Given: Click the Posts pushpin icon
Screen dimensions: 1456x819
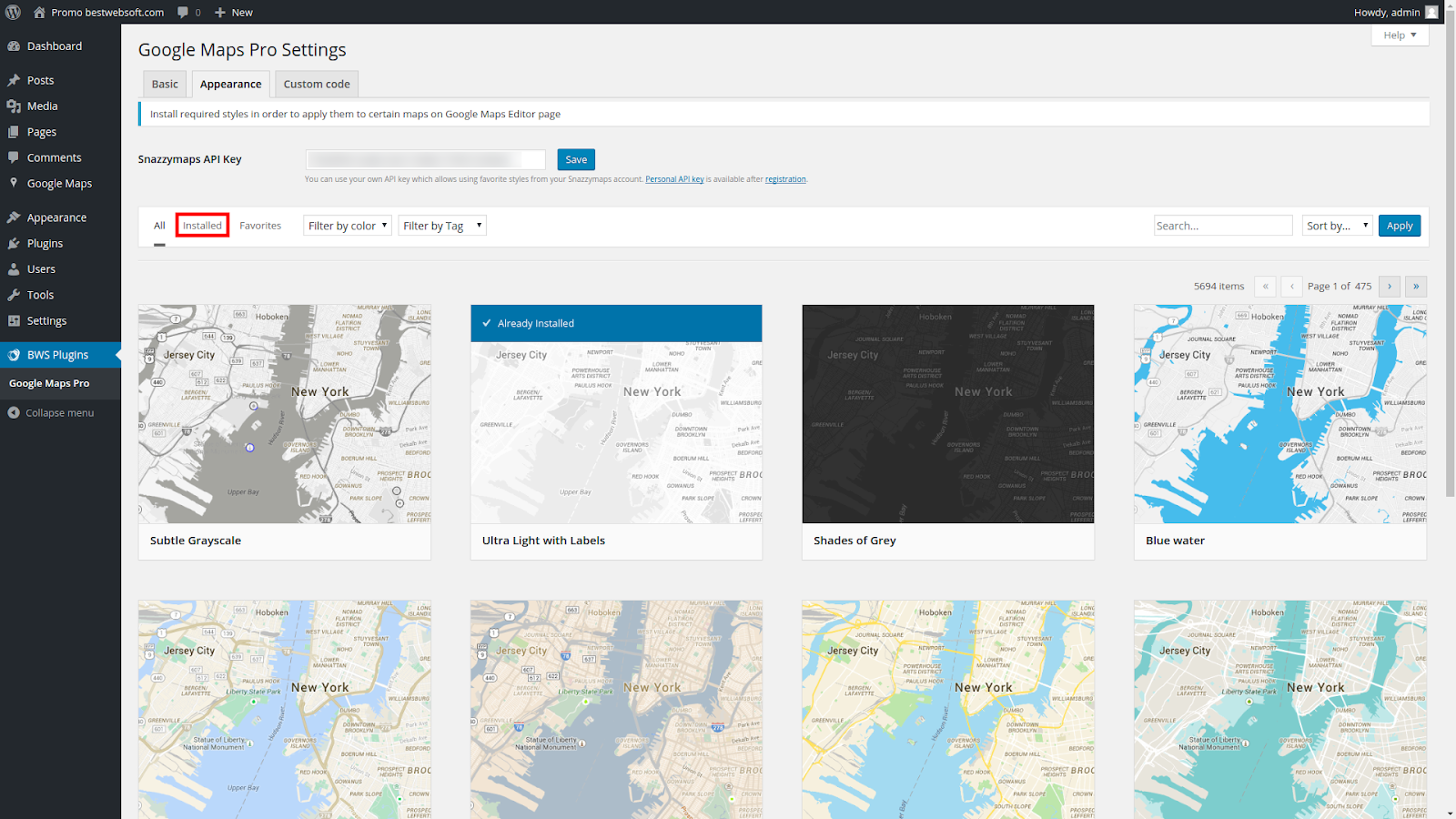Looking at the screenshot, I should point(14,80).
